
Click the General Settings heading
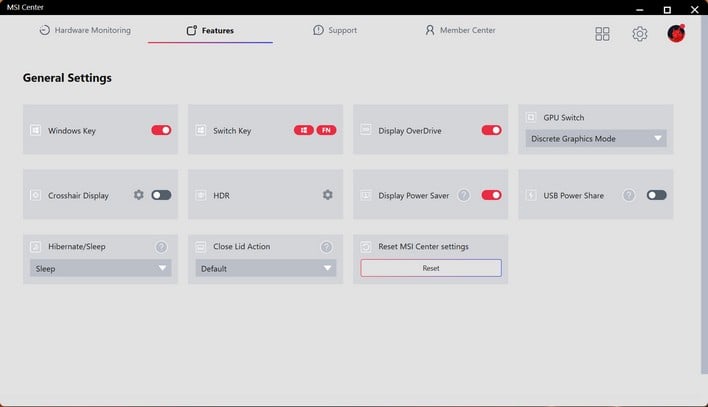click(x=67, y=78)
